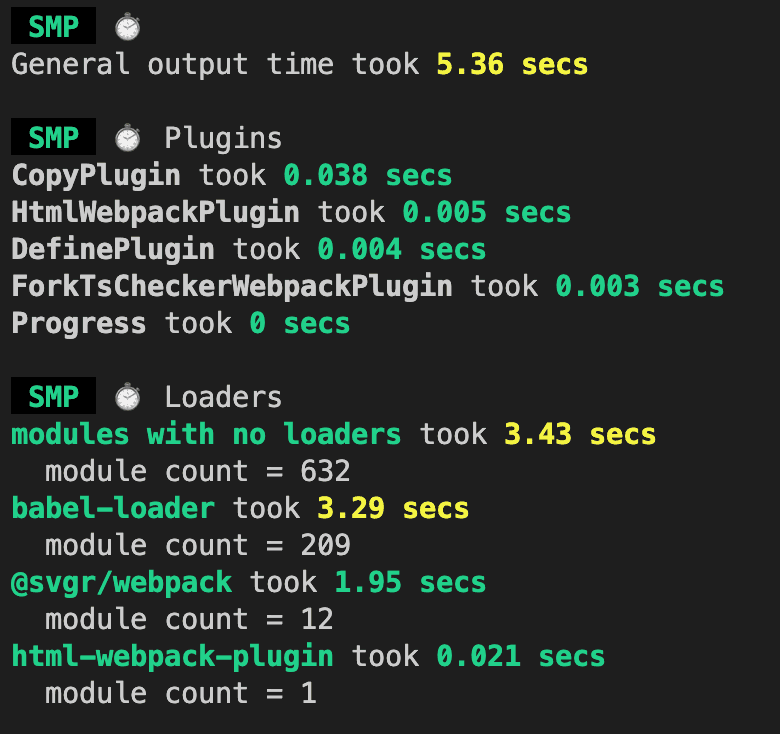Click the SMP badge in the Plugins header
This screenshot has width=780, height=734.
(x=53, y=138)
